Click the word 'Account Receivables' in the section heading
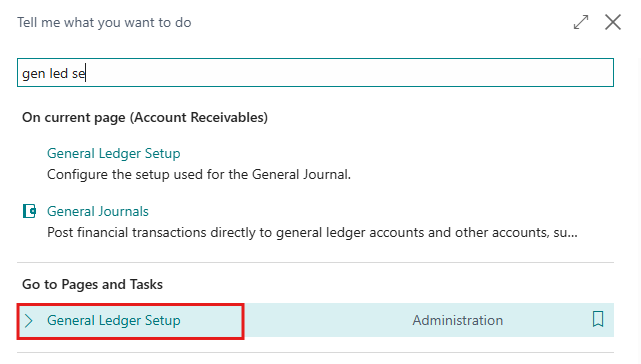641x364 pixels. point(199,118)
